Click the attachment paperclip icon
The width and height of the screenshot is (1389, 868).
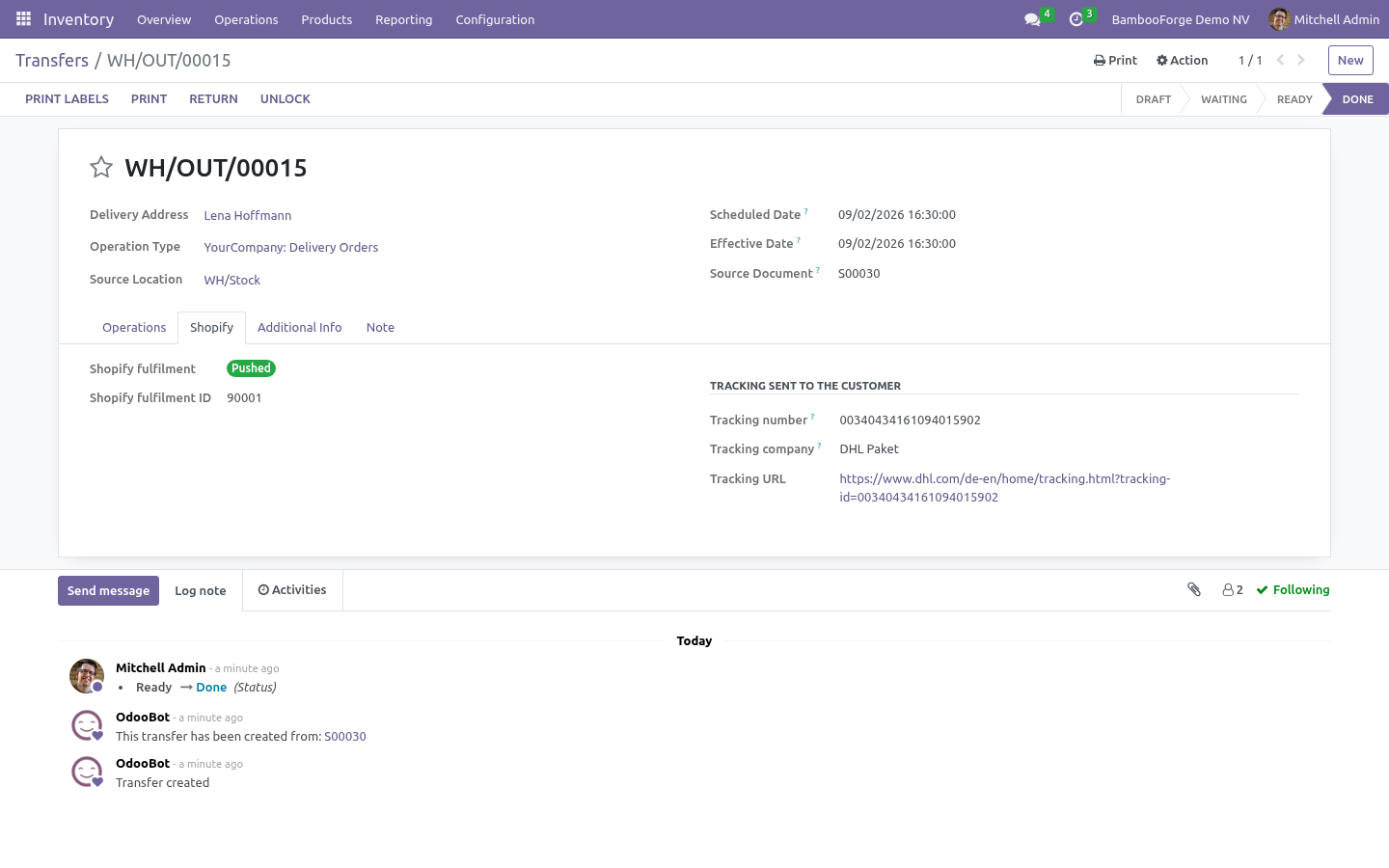tap(1194, 589)
